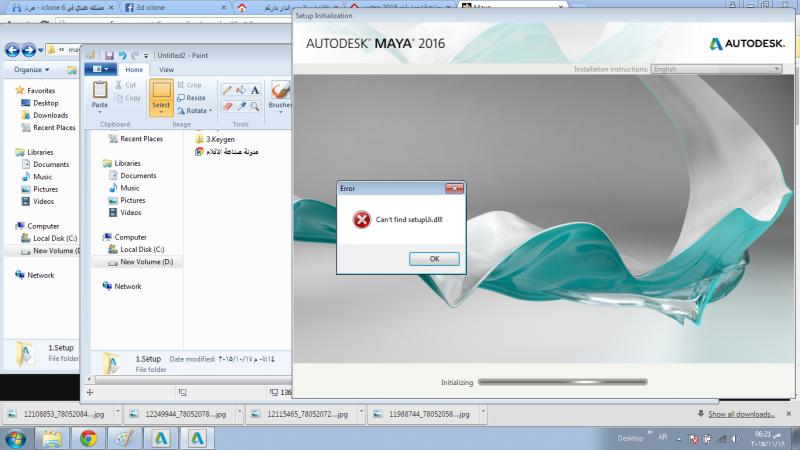Viewport: 800px width, 450px height.
Task: Click Copy in Paint's Clipboard group
Action: tap(128, 97)
